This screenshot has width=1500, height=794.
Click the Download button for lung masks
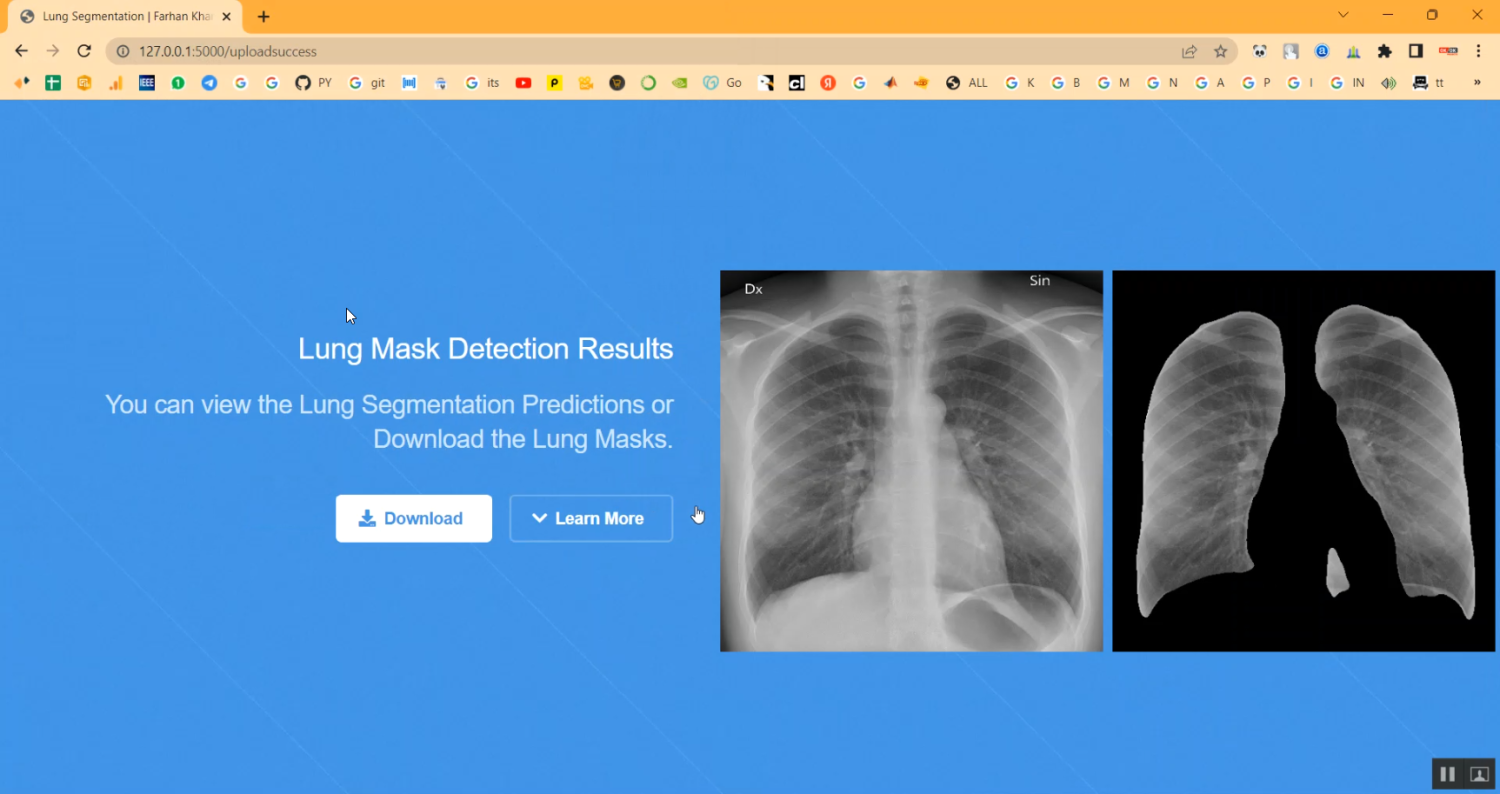point(413,518)
